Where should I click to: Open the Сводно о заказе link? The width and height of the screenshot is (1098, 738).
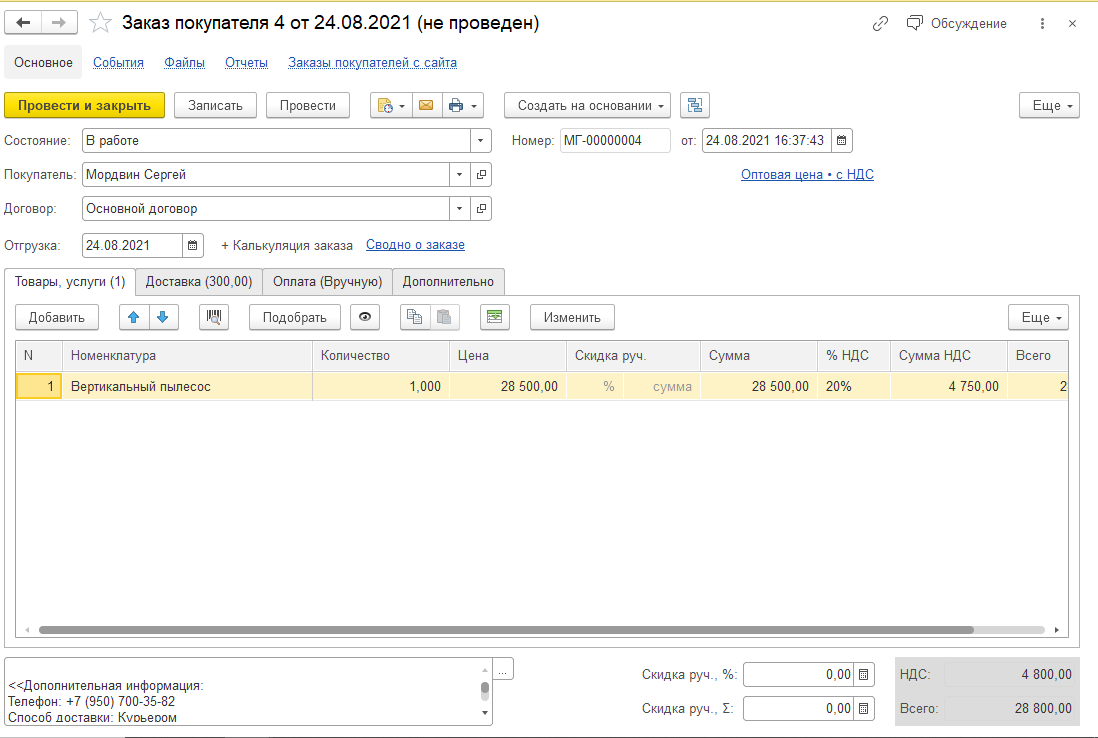pos(415,245)
